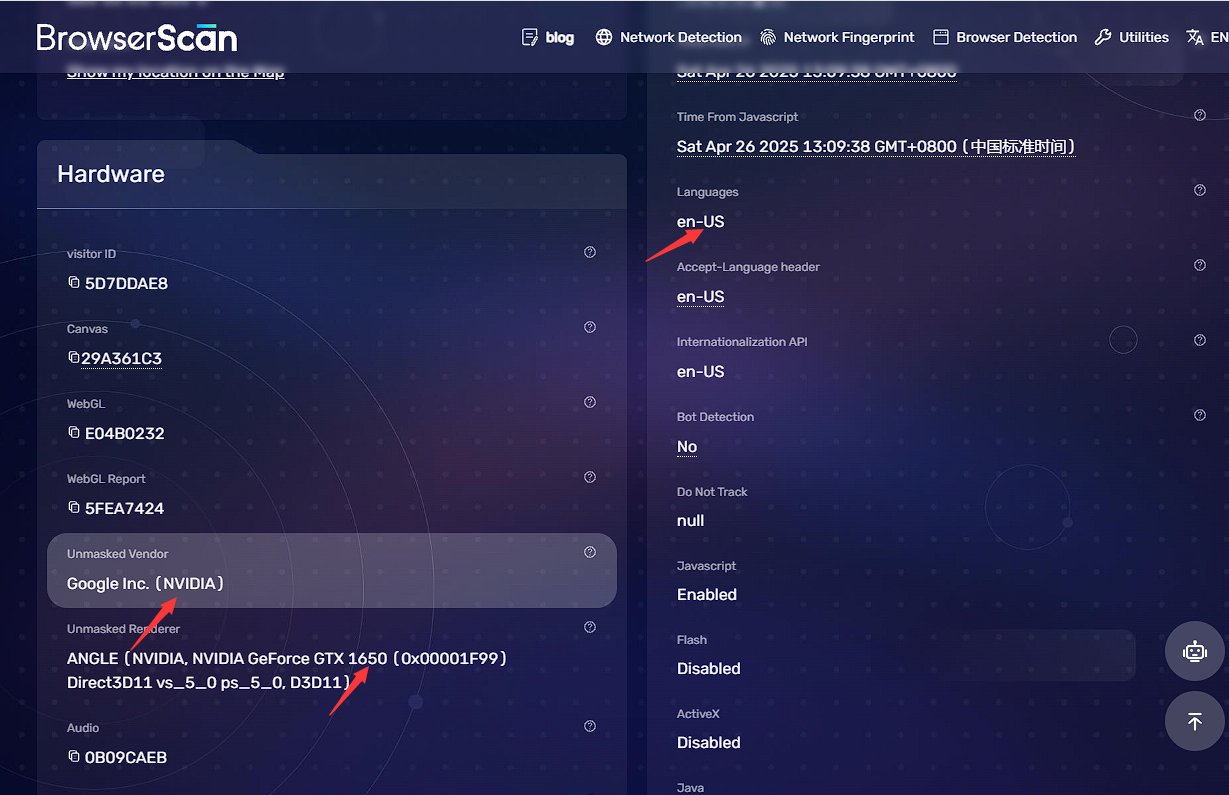Open help icon for Languages
This screenshot has width=1229, height=795.
tap(1200, 190)
